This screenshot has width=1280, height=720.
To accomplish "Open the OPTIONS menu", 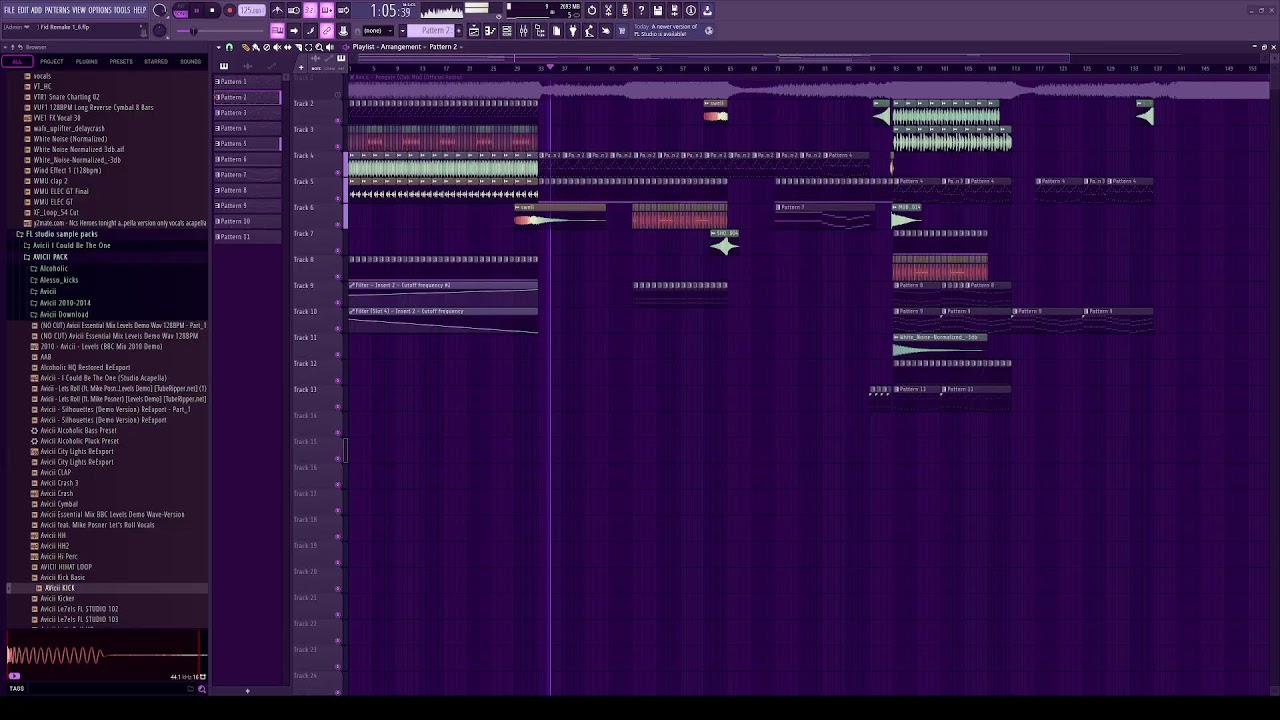I will (x=100, y=10).
